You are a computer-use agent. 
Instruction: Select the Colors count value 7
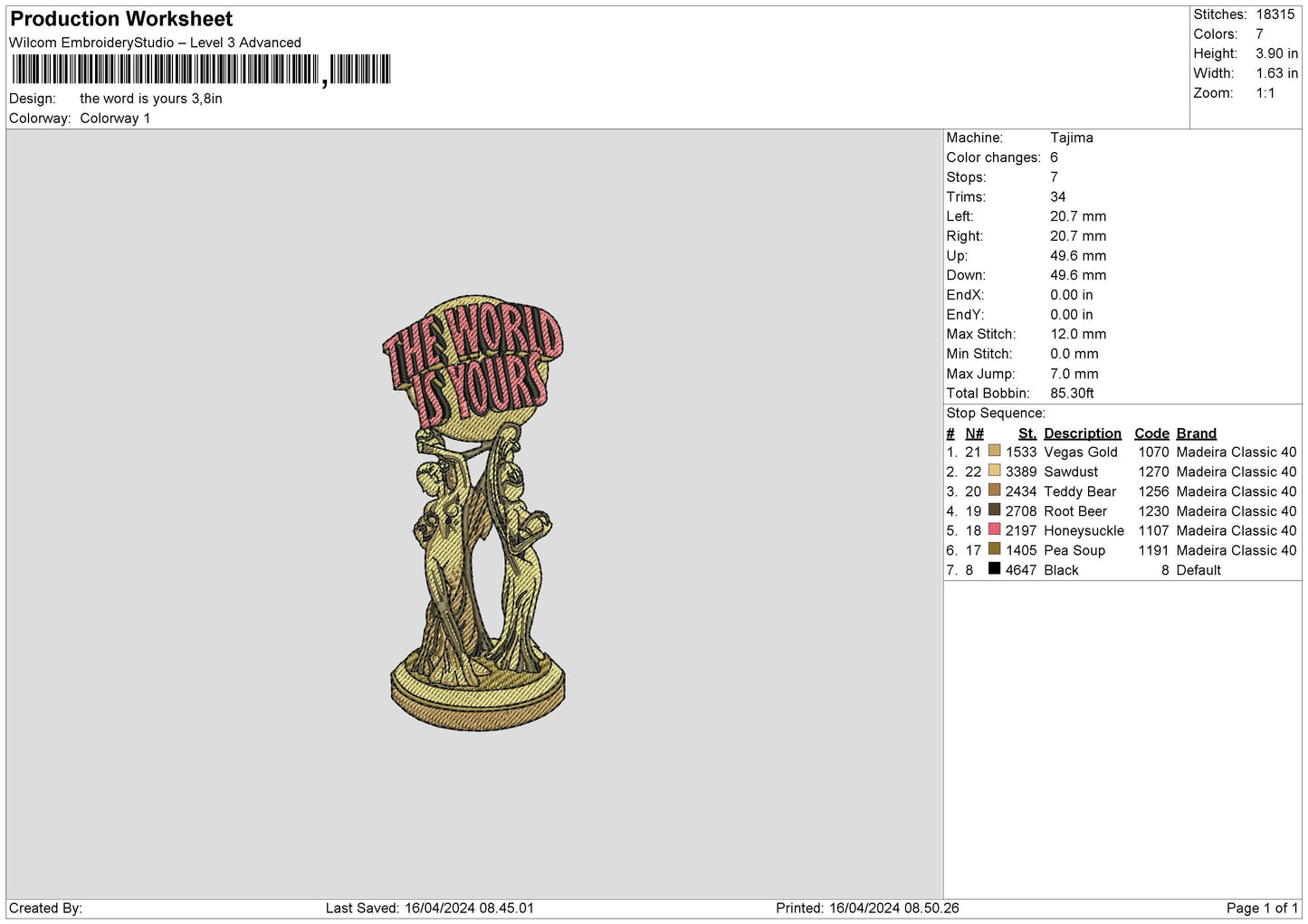1259,34
